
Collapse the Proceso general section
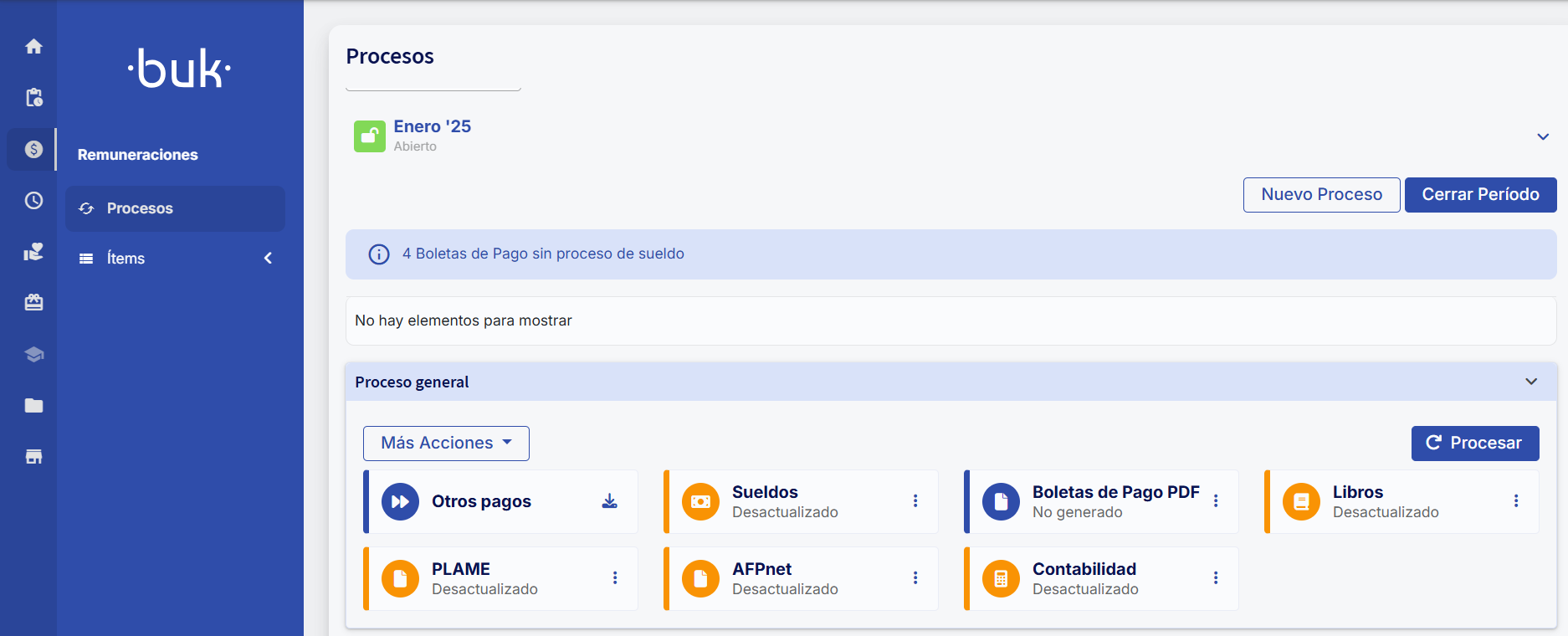1531,382
